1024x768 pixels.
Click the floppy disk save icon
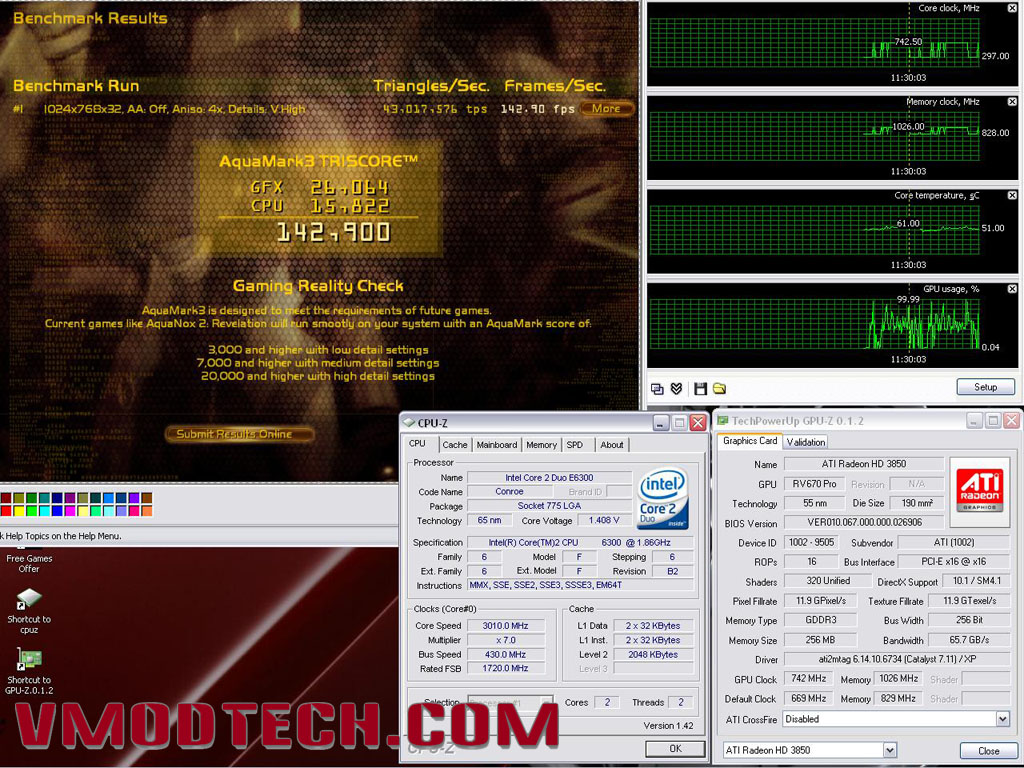pos(700,389)
